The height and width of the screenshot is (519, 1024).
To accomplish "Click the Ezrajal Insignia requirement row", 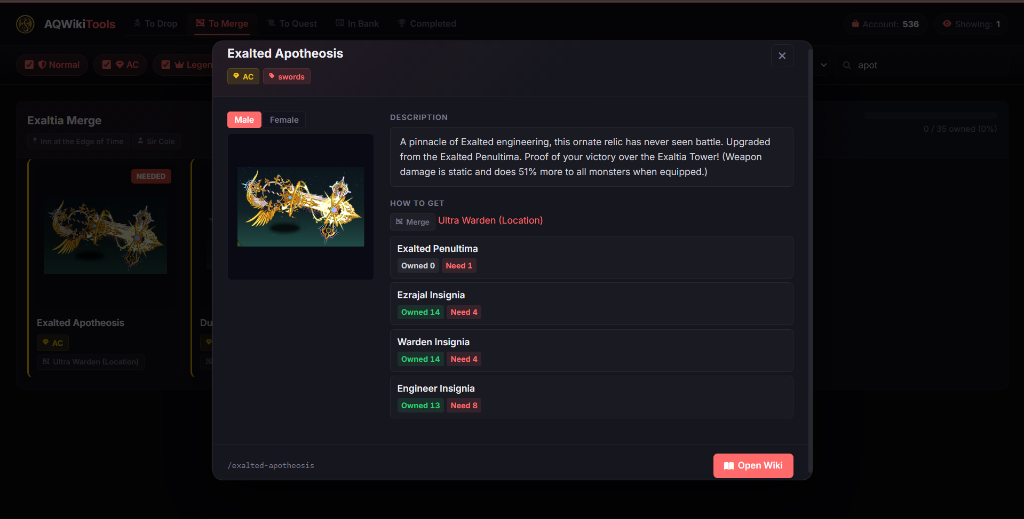I will tap(592, 304).
